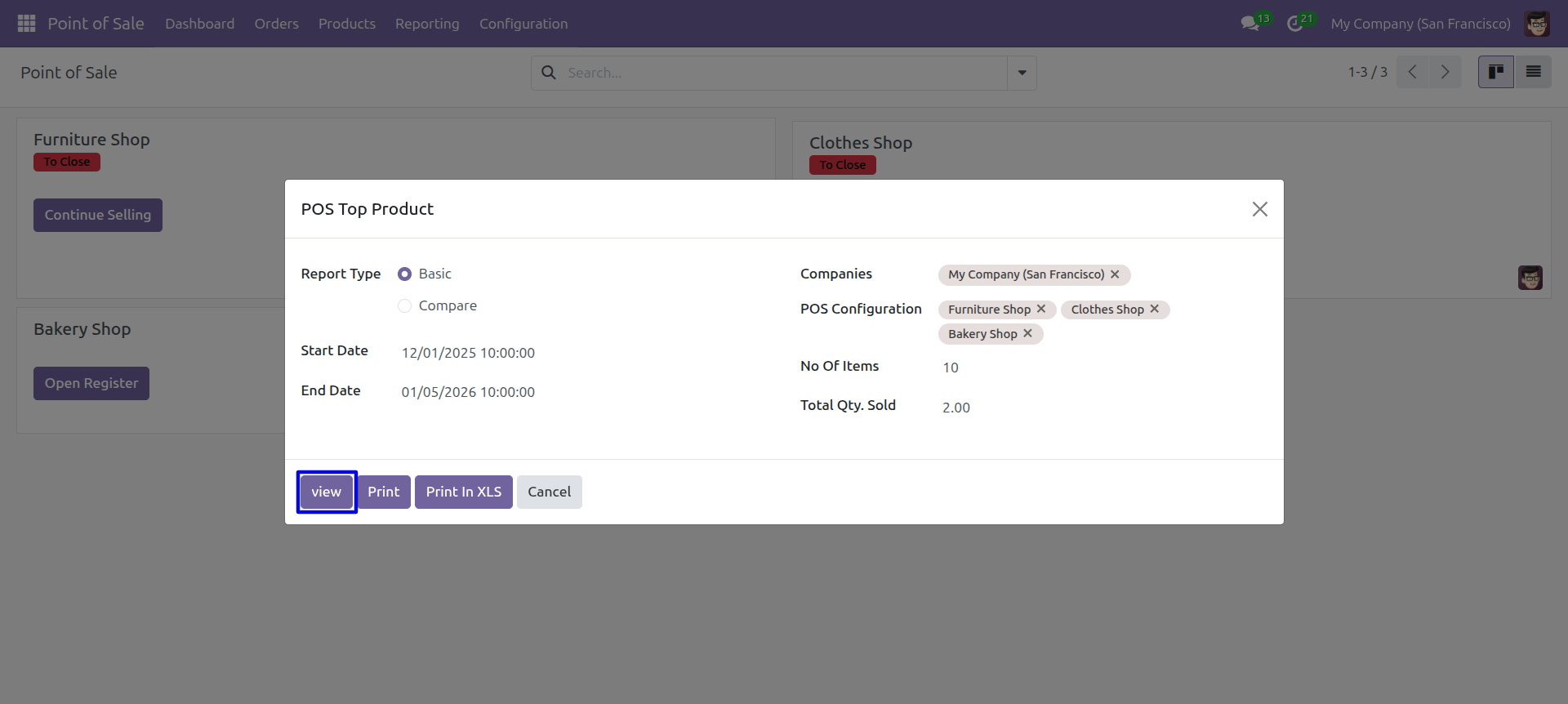Remove Bakery Shop tag
This screenshot has width=1568, height=704.
[1028, 333]
